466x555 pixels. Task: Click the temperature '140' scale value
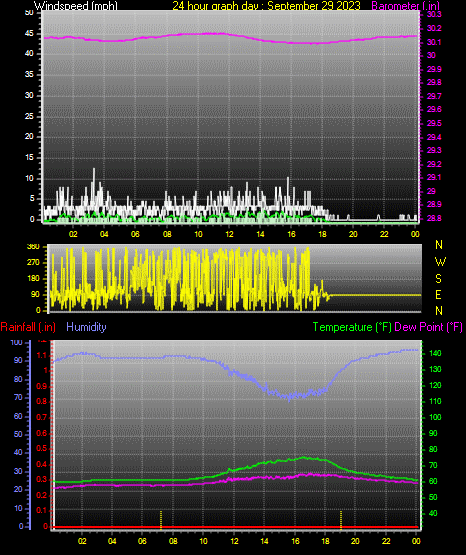[435, 353]
